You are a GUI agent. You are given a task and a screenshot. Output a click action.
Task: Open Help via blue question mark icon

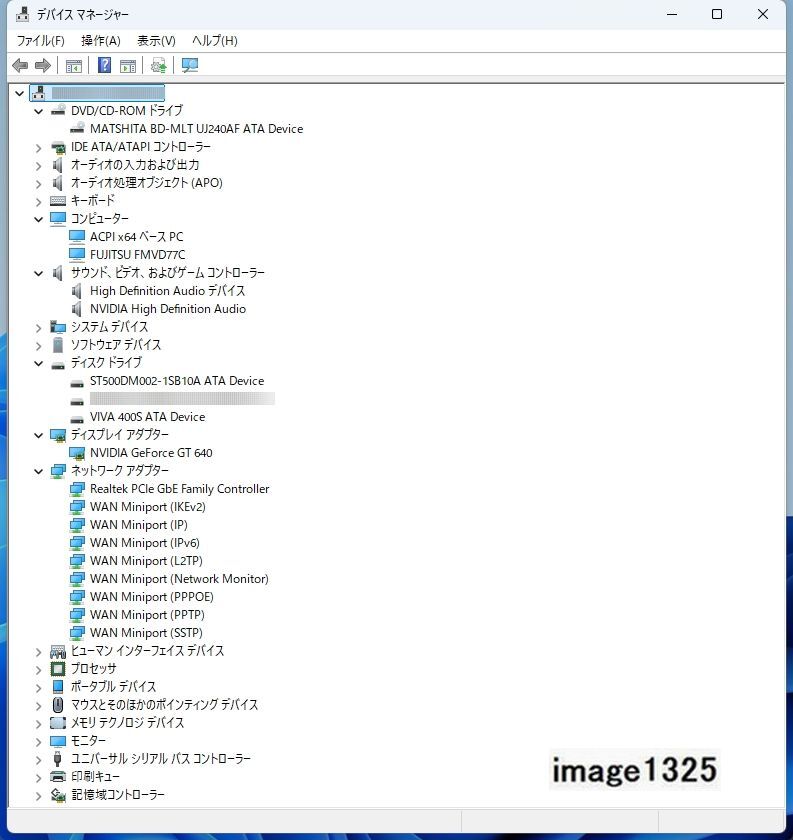[104, 65]
